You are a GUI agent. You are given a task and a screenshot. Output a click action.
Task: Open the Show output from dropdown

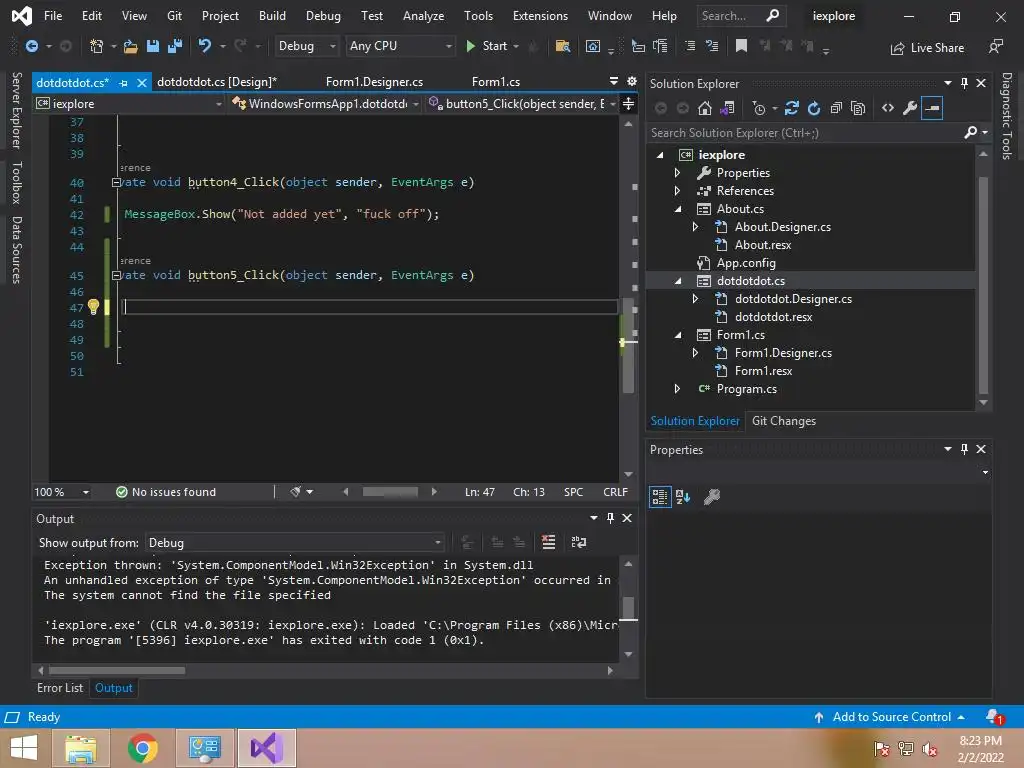point(295,543)
